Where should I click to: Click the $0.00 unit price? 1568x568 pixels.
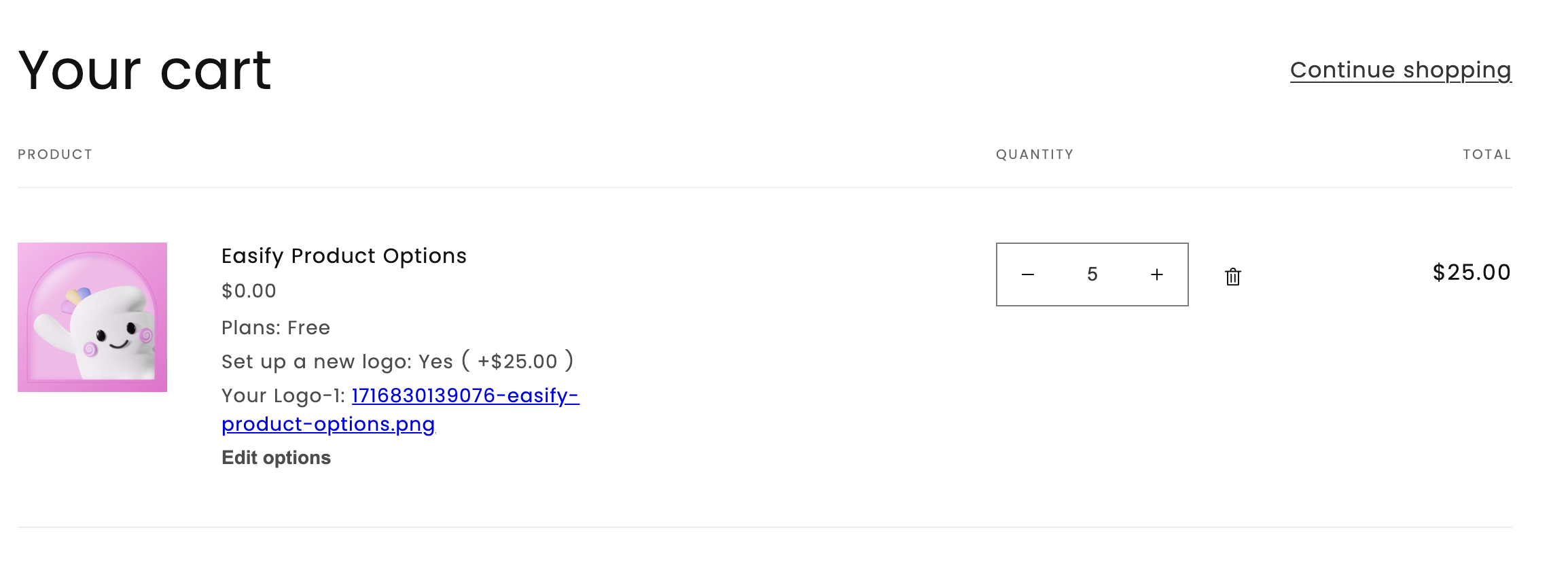point(249,291)
